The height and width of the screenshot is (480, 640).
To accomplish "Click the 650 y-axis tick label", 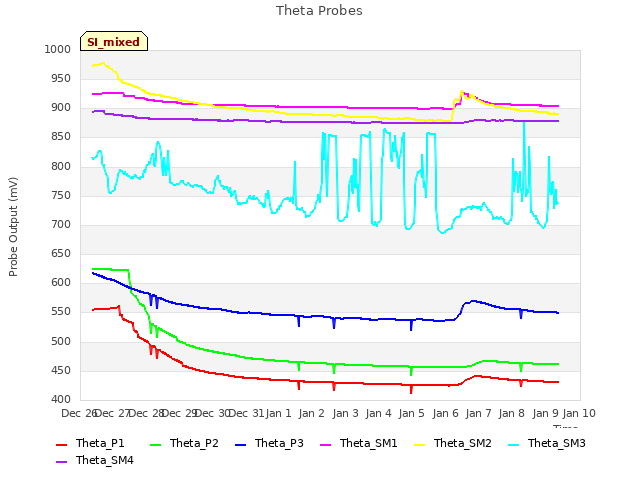I will tap(61, 253).
